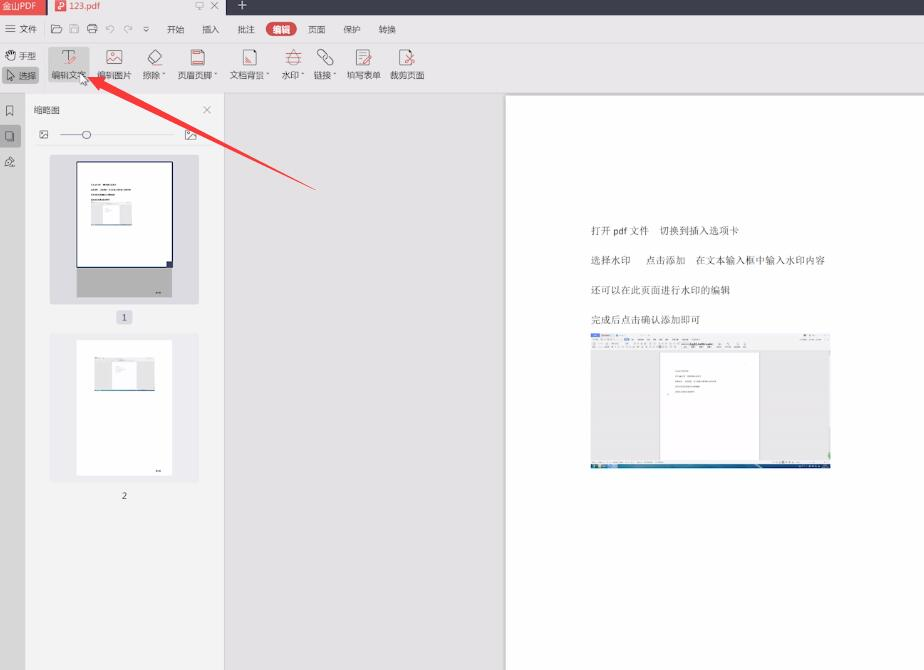Open the bookmark panel in left sidebar
Image resolution: width=924 pixels, height=670 pixels.
[10, 110]
